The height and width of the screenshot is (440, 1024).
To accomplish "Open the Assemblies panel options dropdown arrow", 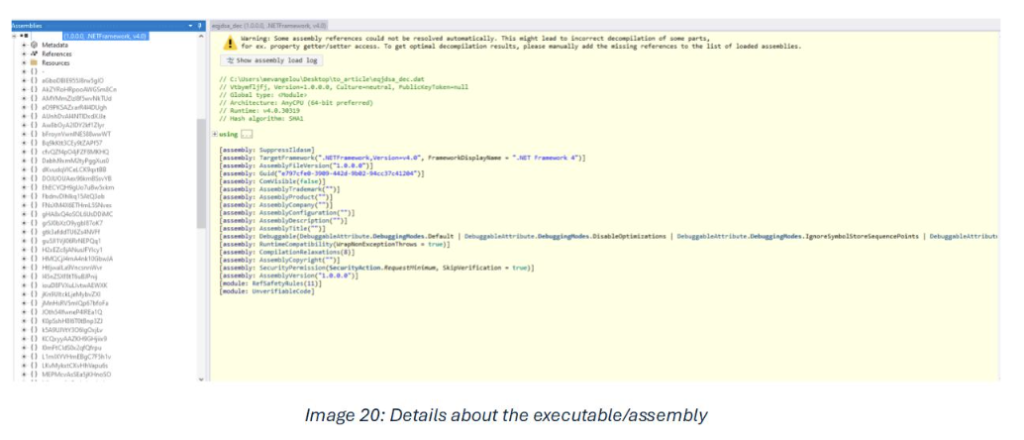I will pos(191,25).
